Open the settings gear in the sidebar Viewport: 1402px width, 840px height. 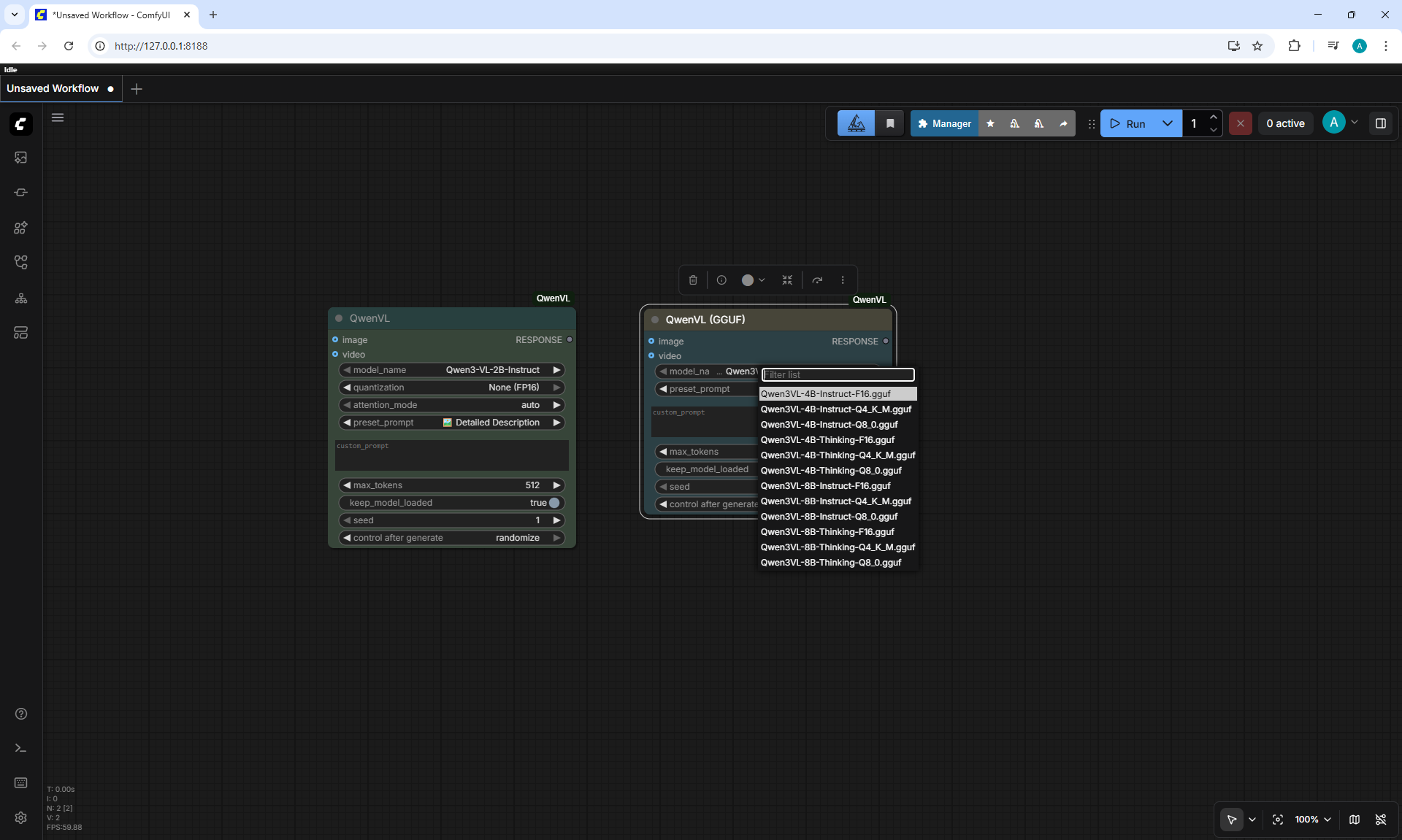20,817
